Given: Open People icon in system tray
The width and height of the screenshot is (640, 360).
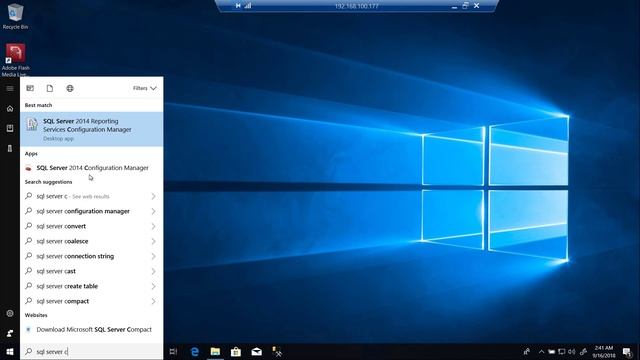Looking at the screenshot, I should point(527,351).
